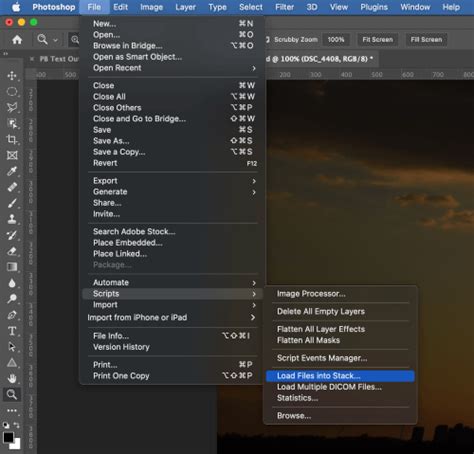Screen dimensions: 474x454
Task: Open the Window menu
Action: [x=415, y=7]
